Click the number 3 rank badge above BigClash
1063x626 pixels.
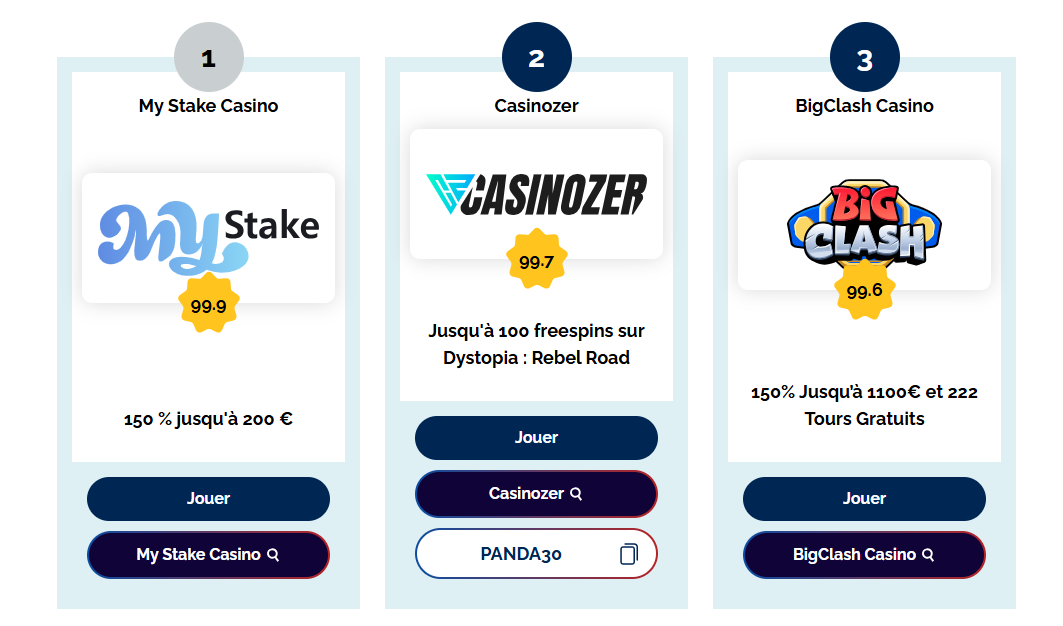864,57
